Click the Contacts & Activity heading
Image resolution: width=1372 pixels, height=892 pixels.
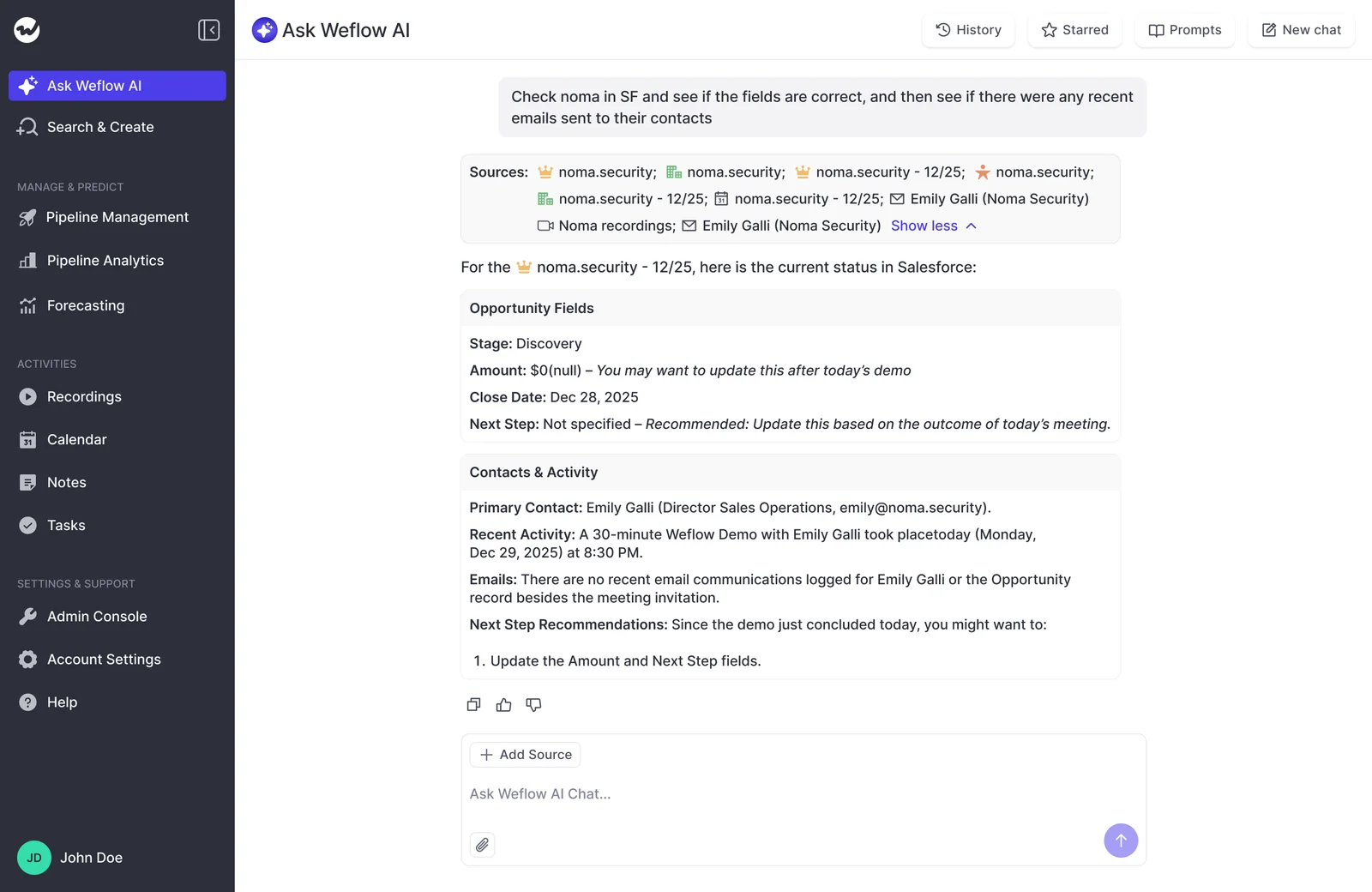pos(533,473)
